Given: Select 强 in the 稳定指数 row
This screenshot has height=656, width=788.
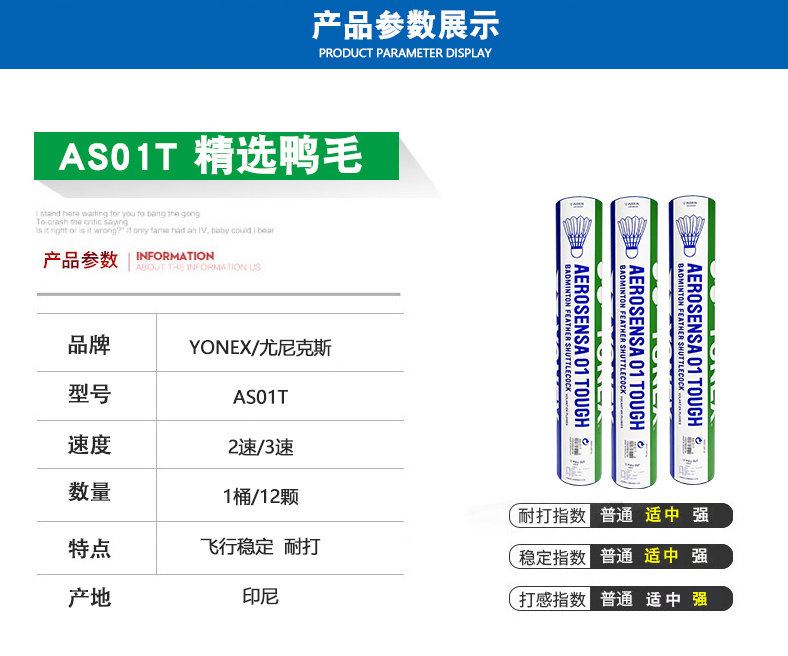Looking at the screenshot, I should 700,556.
